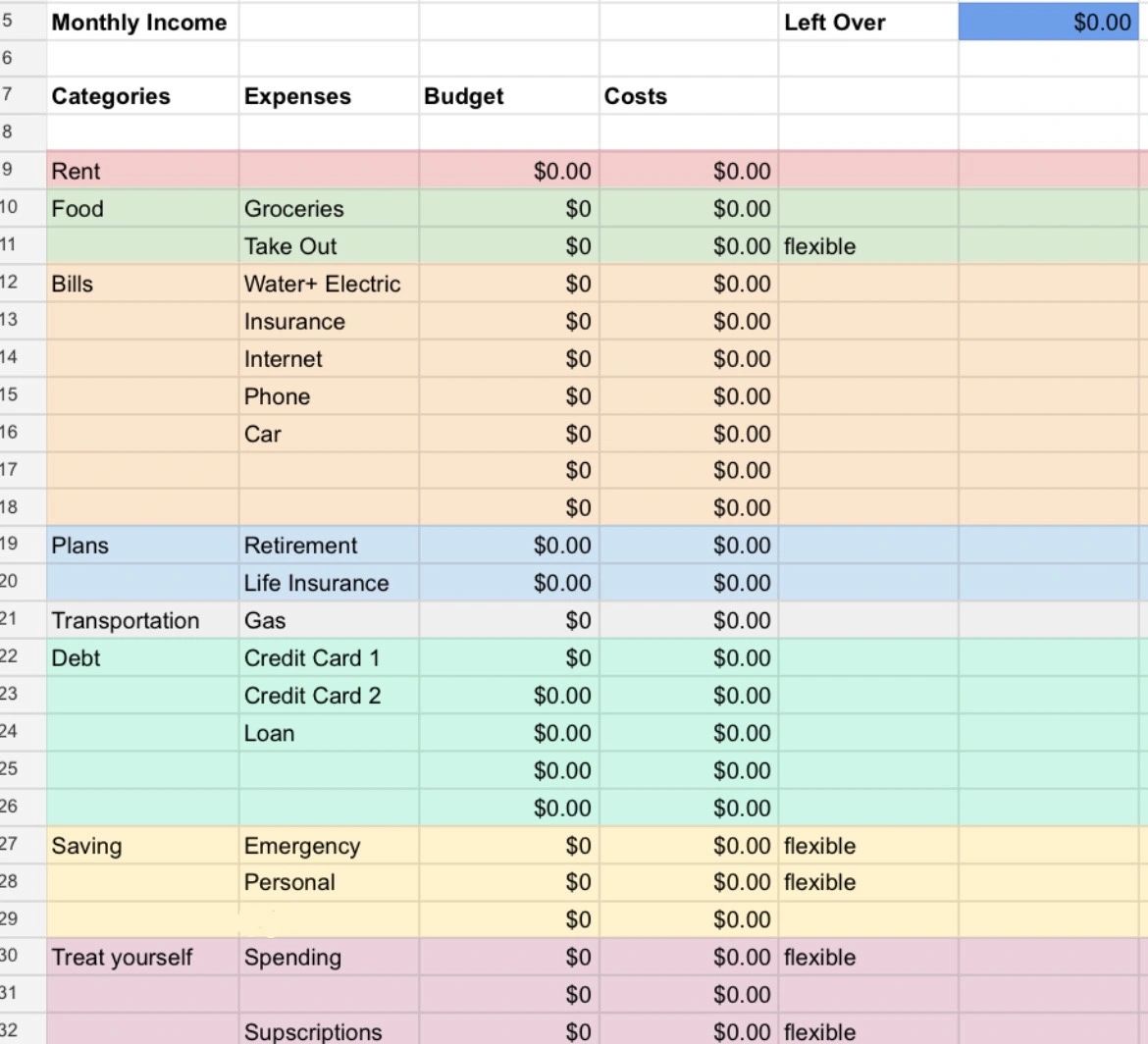Select the Groceries costs $0.00 cell
The width and height of the screenshot is (1148, 1044).
tap(689, 209)
